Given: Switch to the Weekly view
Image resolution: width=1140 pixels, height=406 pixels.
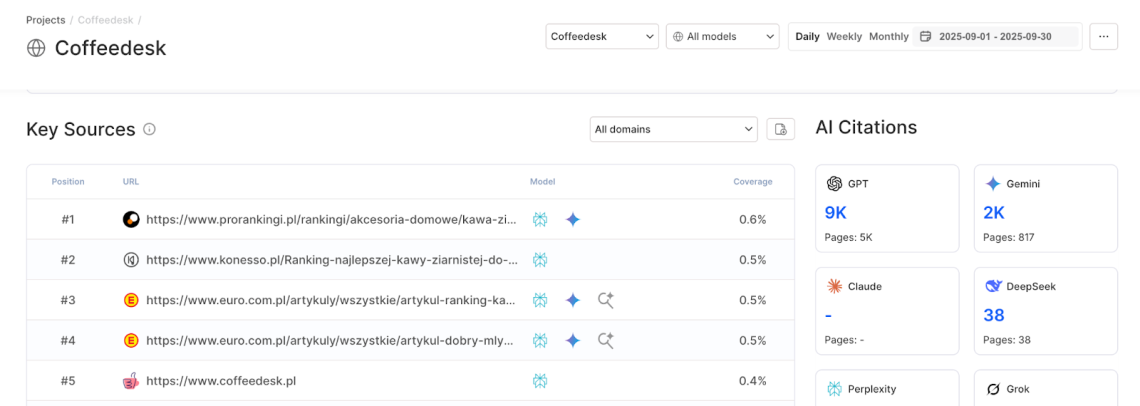Looking at the screenshot, I should click(x=844, y=36).
